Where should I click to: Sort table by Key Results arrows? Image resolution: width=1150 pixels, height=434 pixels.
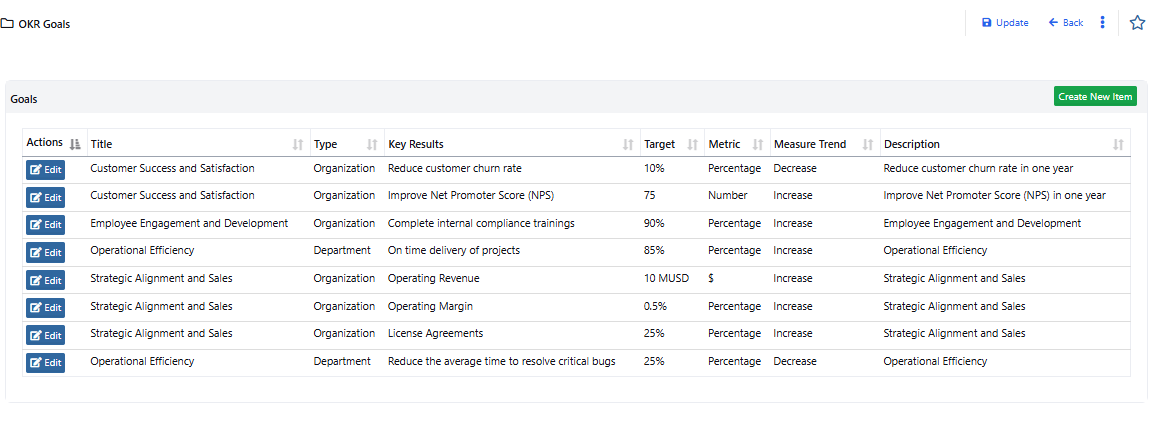coord(628,145)
